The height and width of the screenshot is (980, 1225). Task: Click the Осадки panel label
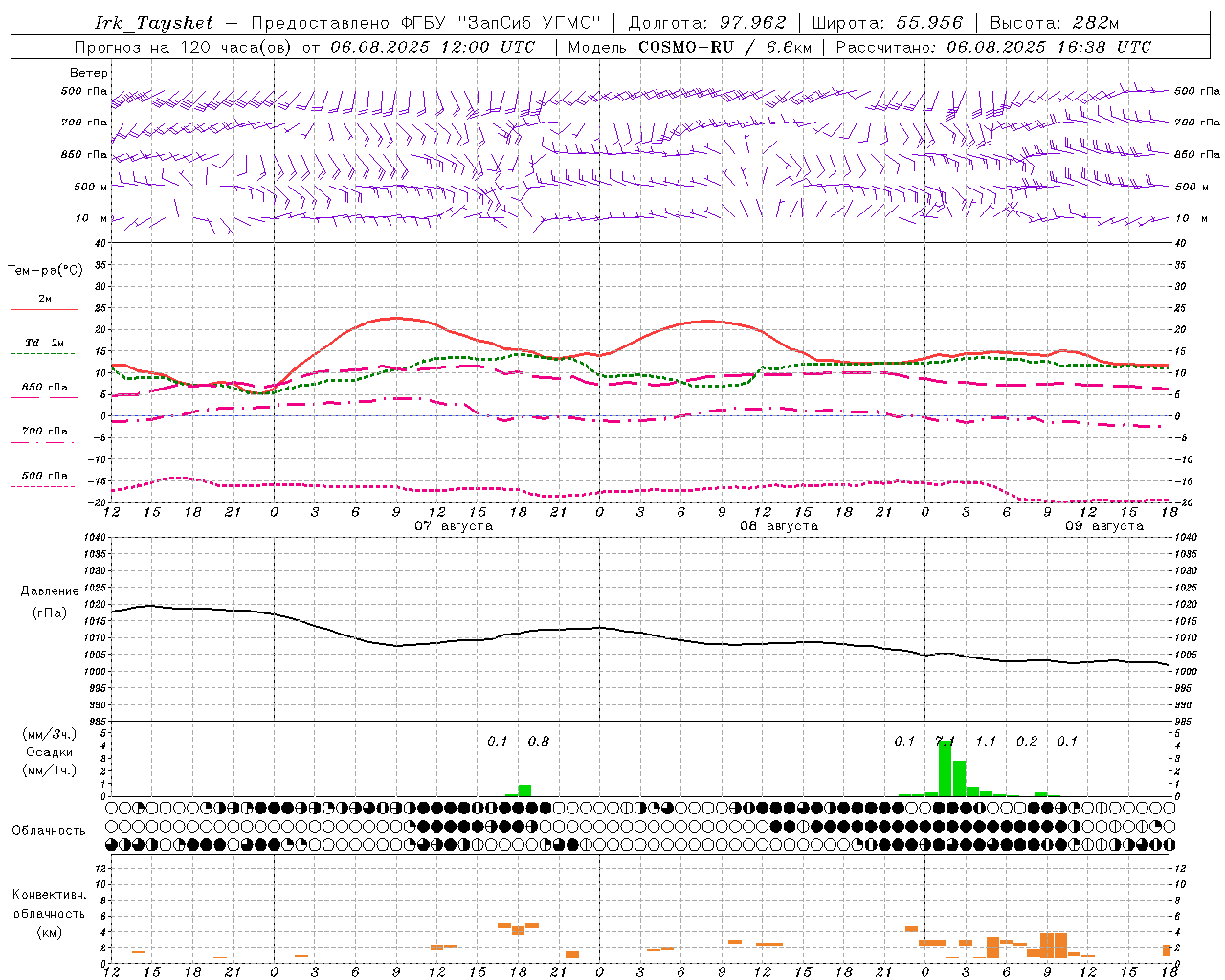pos(49,752)
